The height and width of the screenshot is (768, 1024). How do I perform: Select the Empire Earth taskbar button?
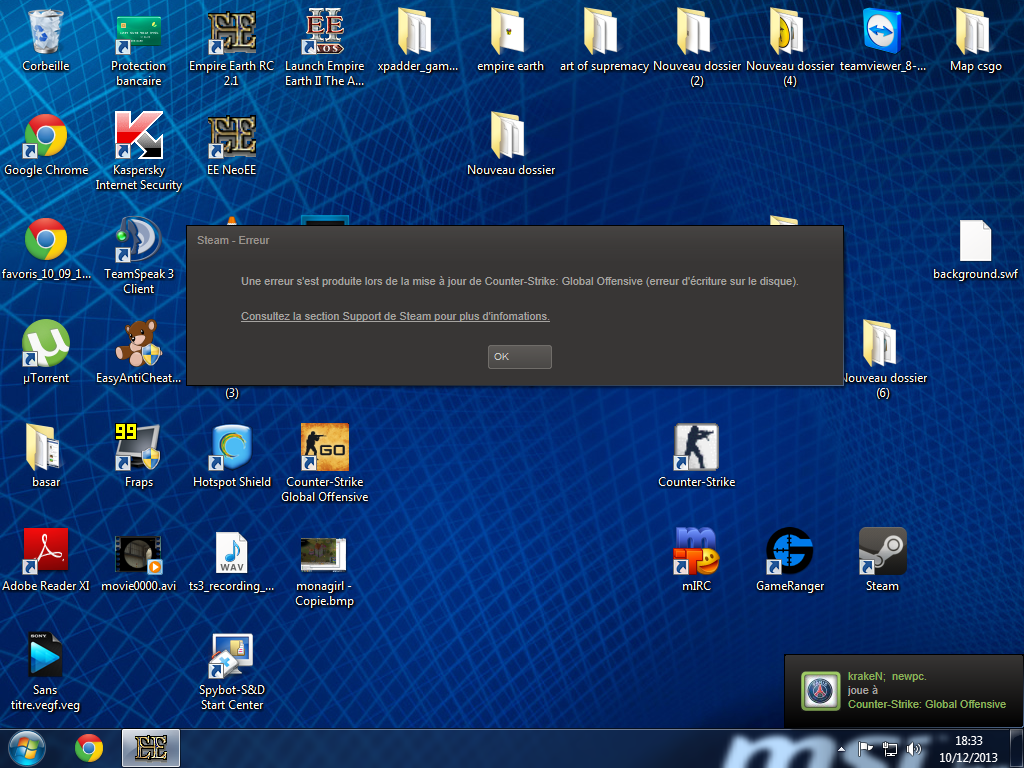coord(150,748)
